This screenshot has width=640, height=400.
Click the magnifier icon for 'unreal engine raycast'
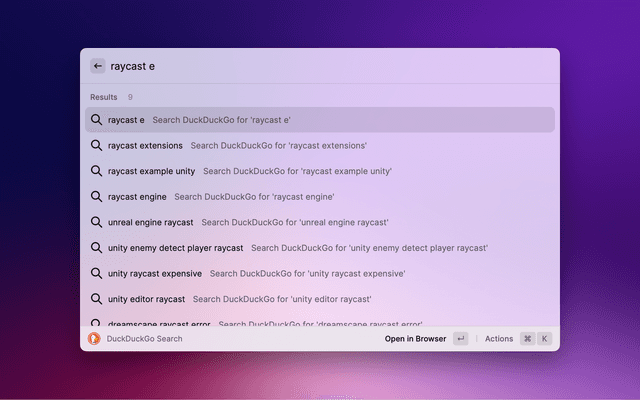coord(97,222)
